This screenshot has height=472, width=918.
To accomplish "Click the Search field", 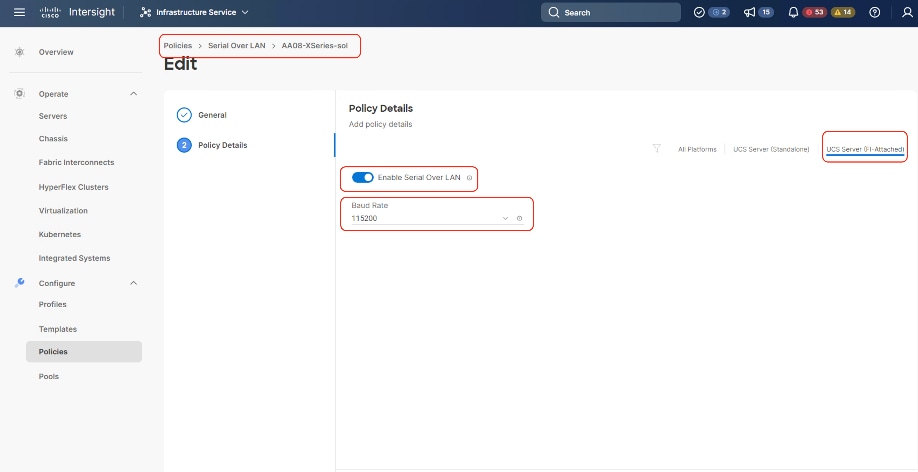I will click(611, 12).
